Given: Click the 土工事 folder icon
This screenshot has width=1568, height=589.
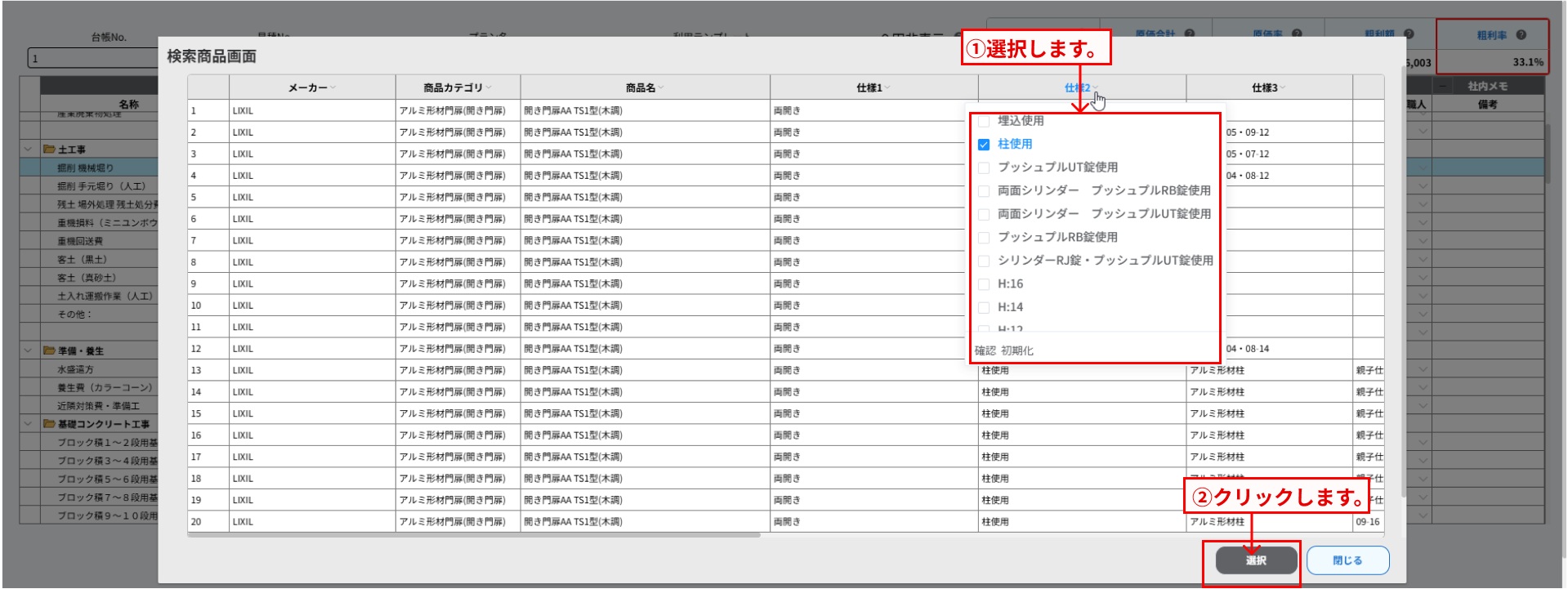Looking at the screenshot, I should pos(49,149).
